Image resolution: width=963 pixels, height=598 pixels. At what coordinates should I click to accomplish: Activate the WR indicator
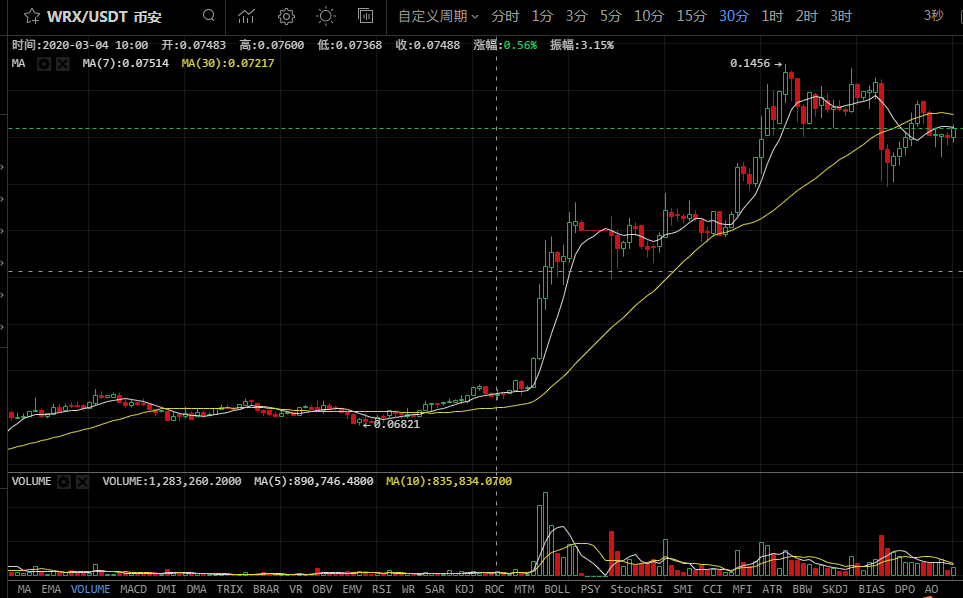pos(408,589)
